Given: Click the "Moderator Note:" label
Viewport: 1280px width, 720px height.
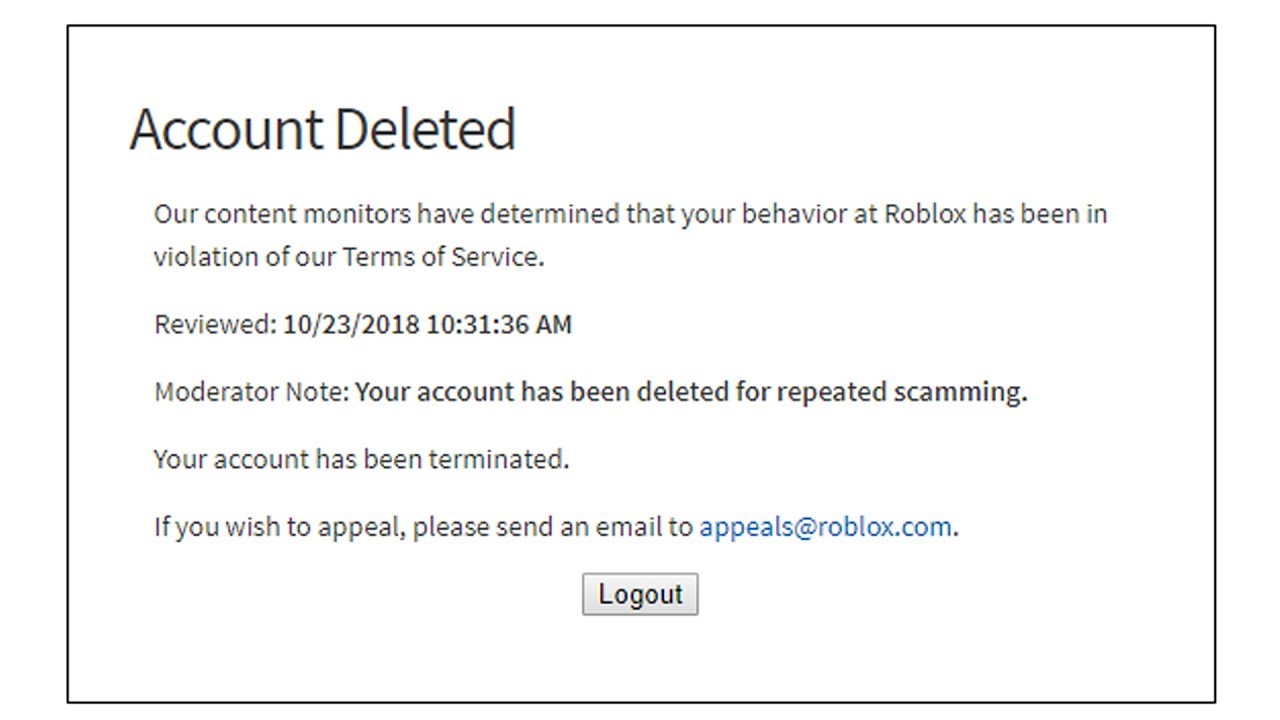Looking at the screenshot, I should [251, 391].
